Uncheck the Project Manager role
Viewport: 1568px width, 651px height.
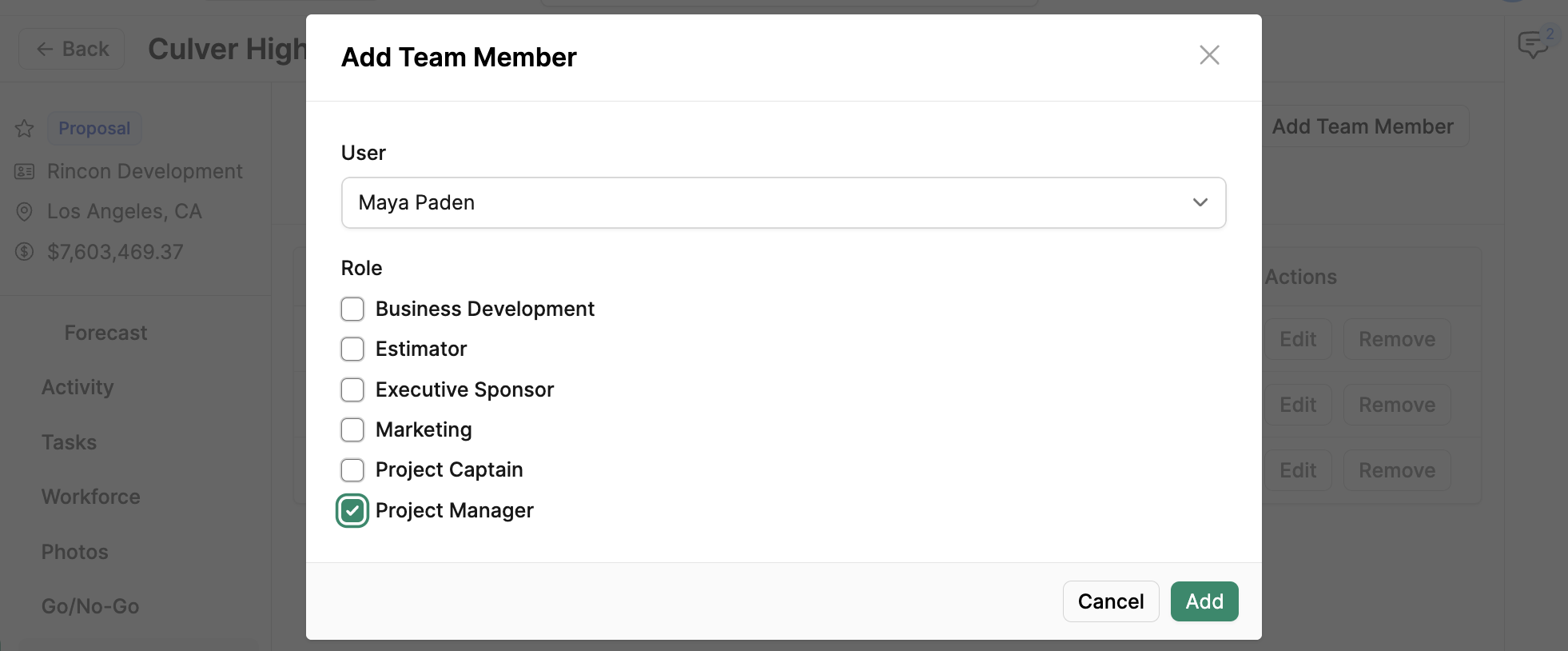point(352,510)
